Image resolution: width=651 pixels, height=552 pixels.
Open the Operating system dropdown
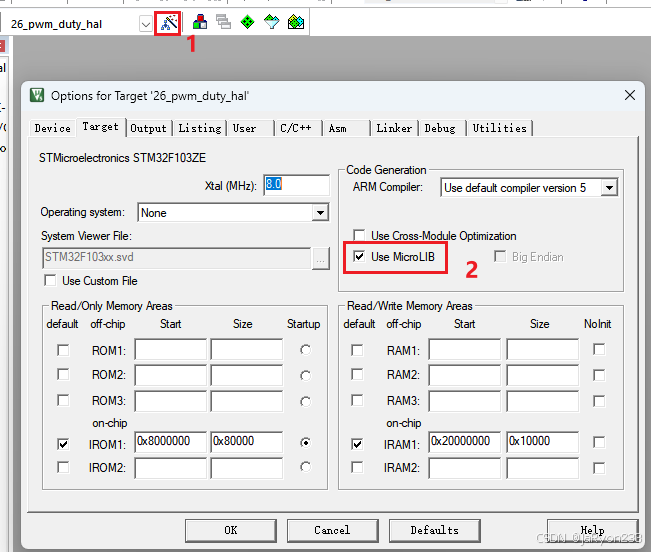tap(320, 213)
